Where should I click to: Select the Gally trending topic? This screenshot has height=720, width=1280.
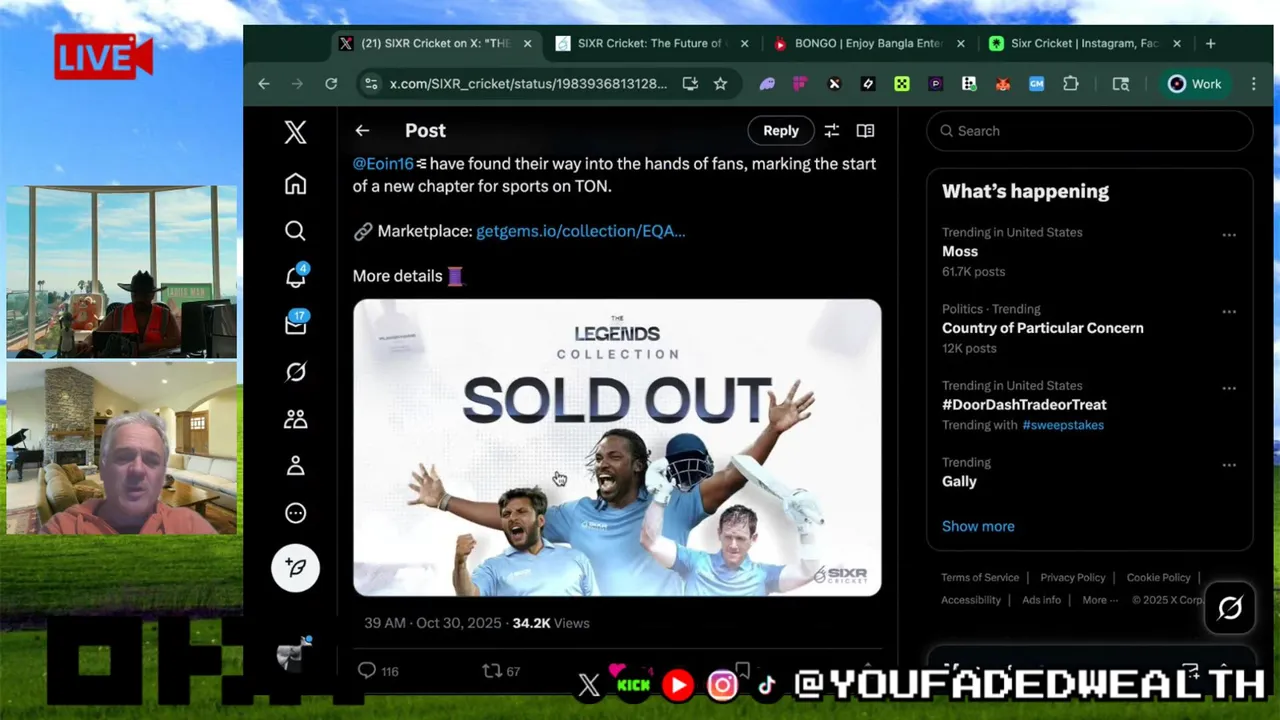coord(959,481)
